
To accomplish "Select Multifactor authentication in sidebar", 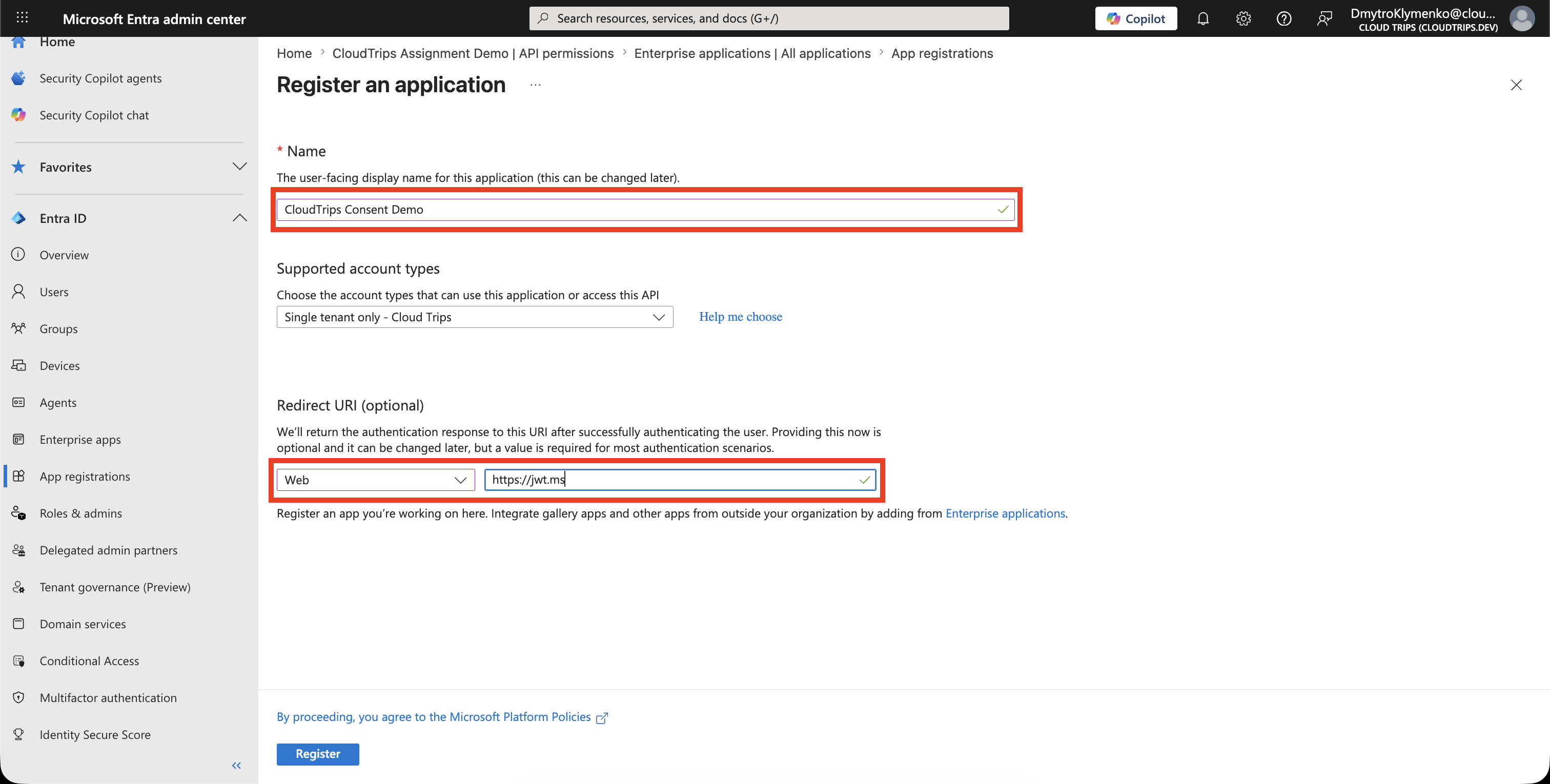I will point(108,698).
